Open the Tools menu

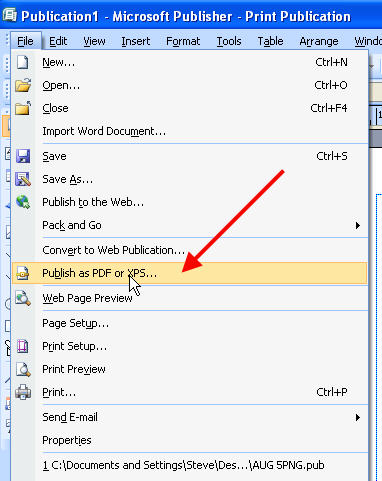coord(229,41)
